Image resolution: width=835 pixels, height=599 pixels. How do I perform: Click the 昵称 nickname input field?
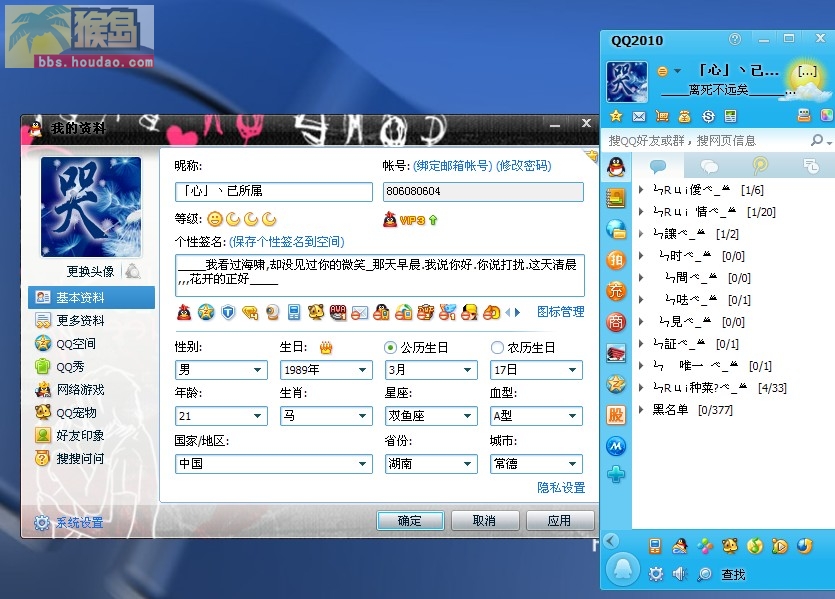[x=274, y=192]
